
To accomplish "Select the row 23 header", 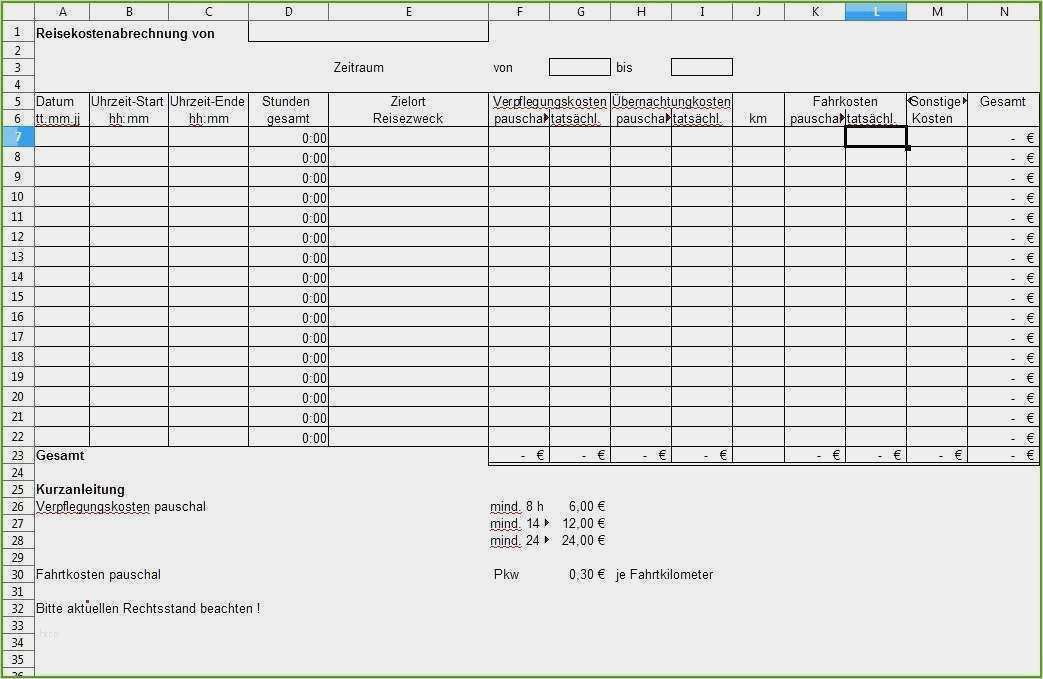I will click(17, 456).
